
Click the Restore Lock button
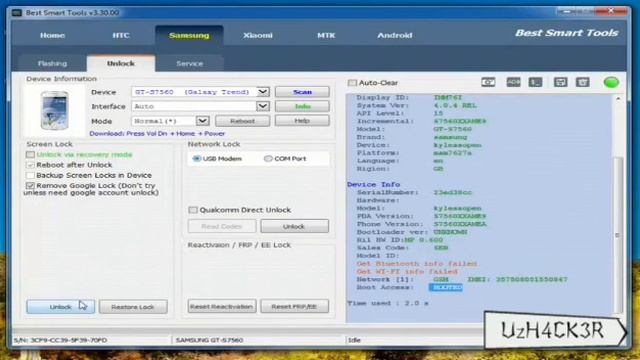(133, 307)
